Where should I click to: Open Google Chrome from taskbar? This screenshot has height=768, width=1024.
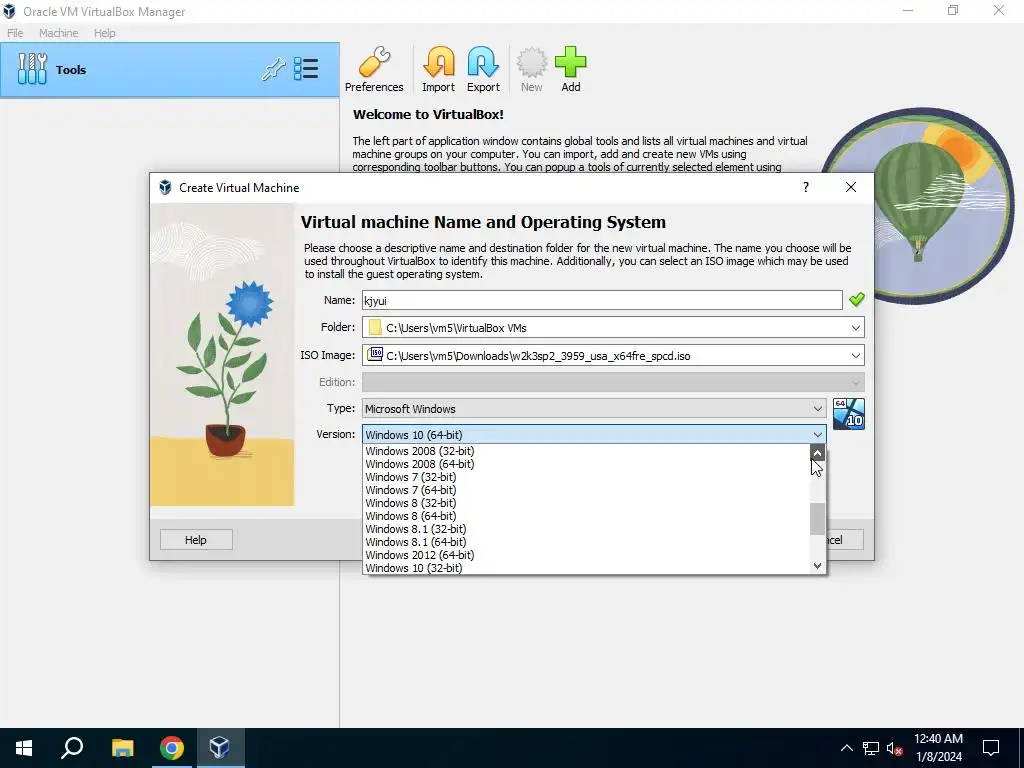click(x=172, y=748)
